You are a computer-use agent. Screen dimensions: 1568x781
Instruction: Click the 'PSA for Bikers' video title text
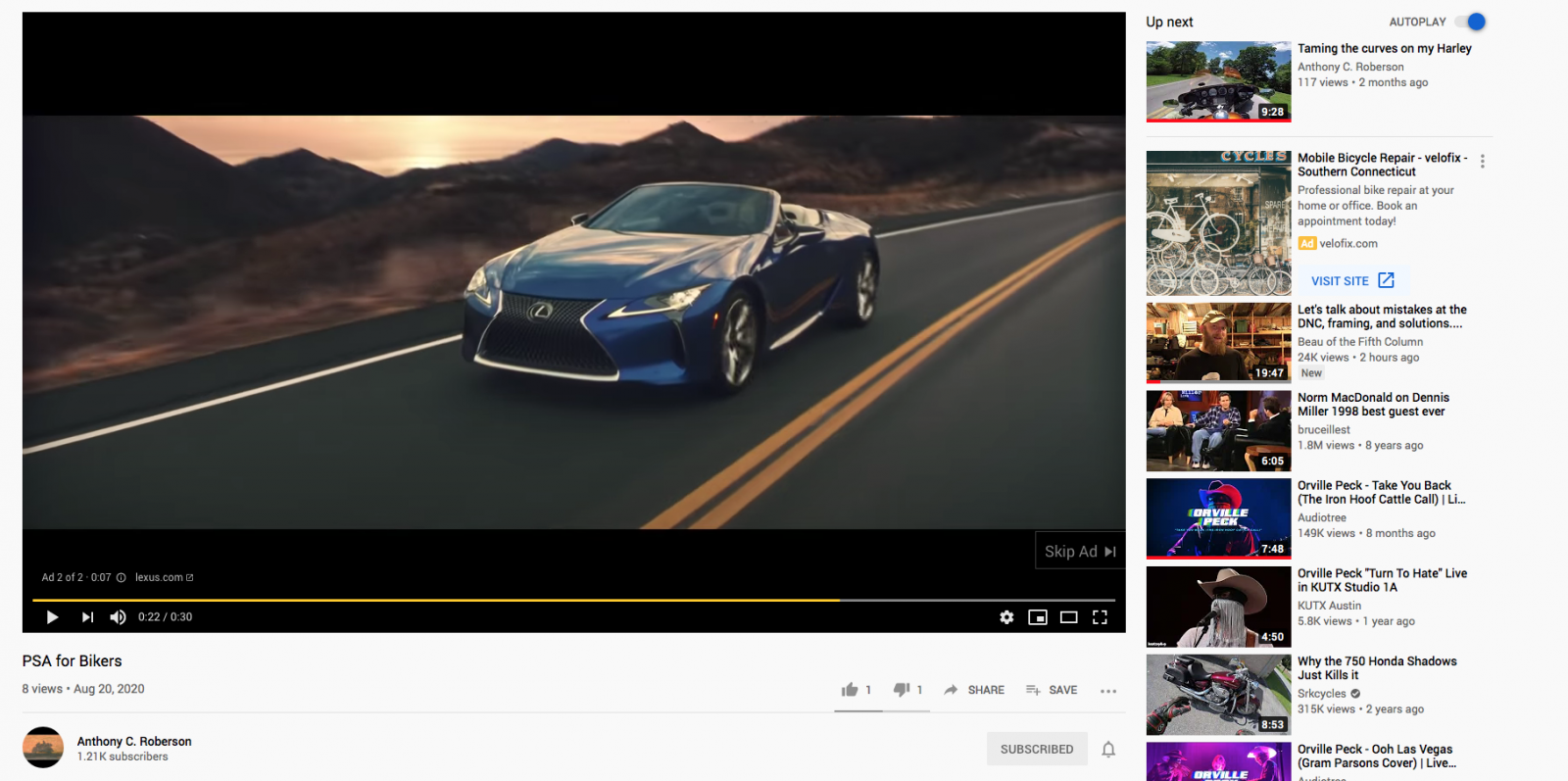click(x=73, y=661)
